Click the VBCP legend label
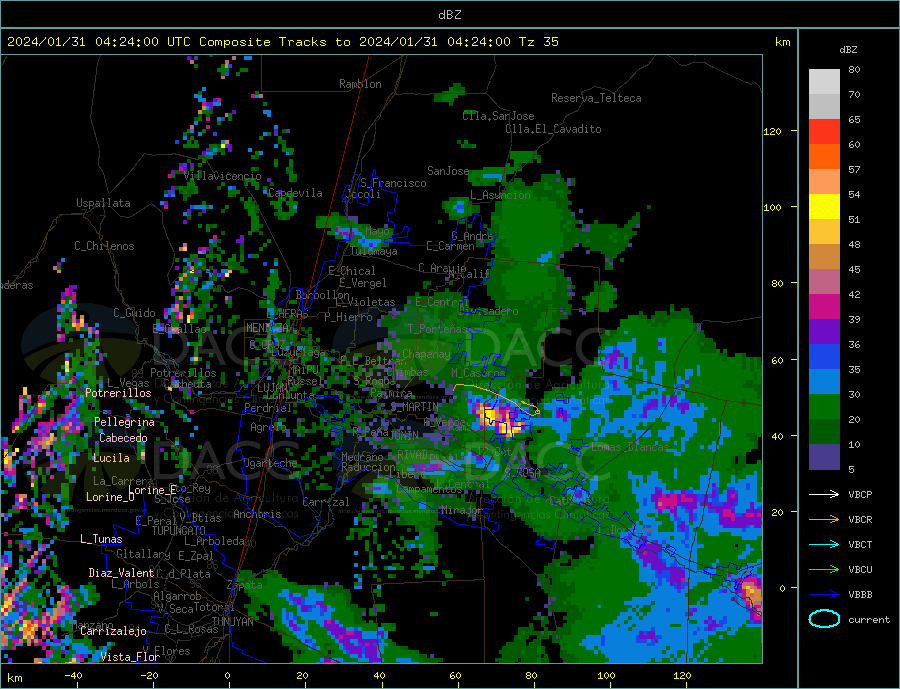 (860, 494)
